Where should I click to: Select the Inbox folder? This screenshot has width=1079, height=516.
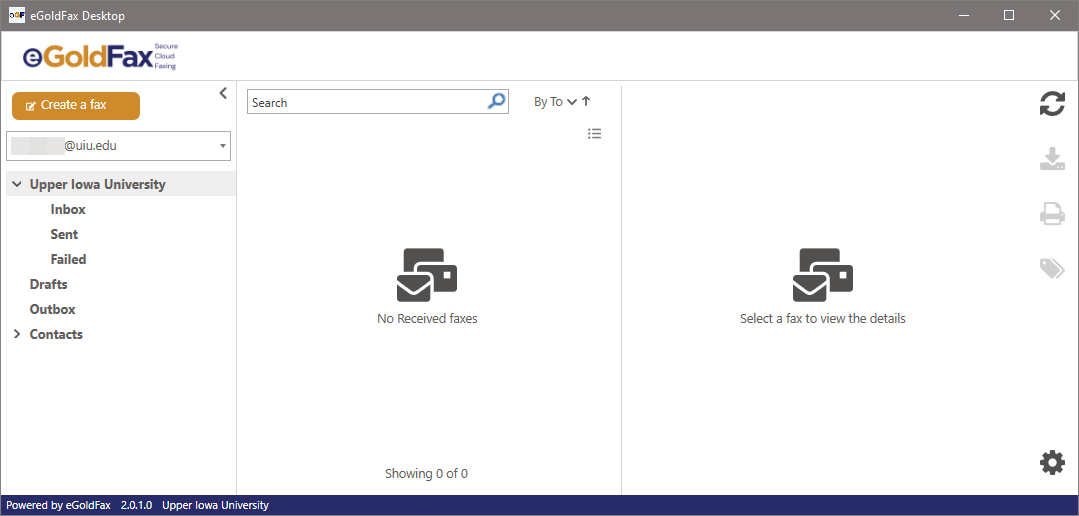pyautogui.click(x=68, y=209)
